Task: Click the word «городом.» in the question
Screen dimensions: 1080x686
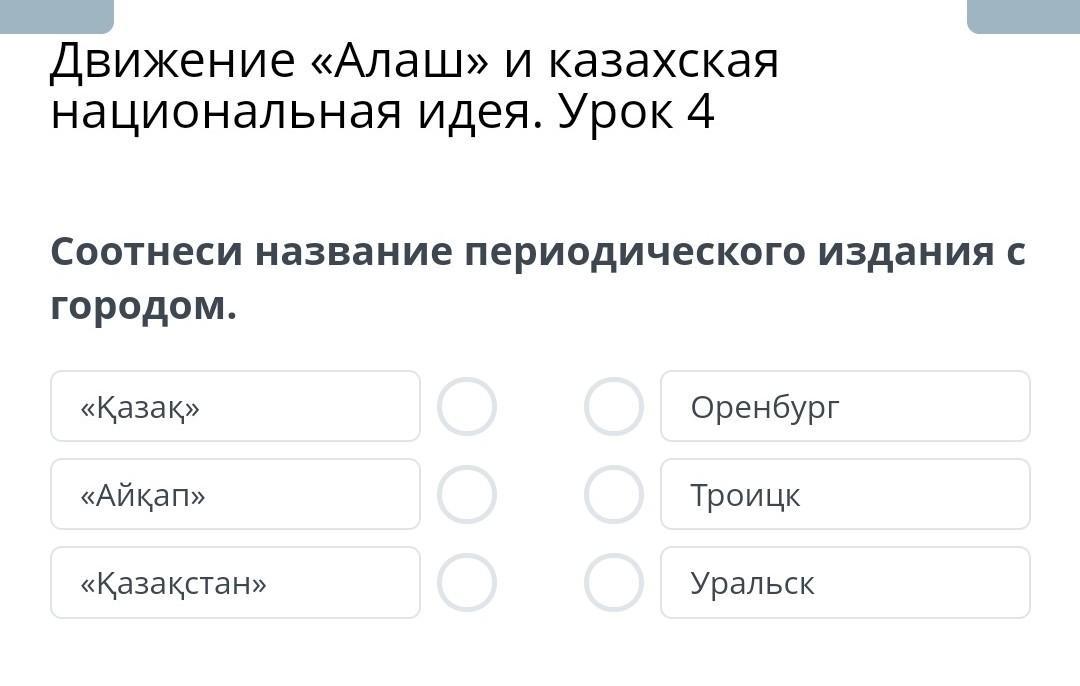Action: point(143,306)
